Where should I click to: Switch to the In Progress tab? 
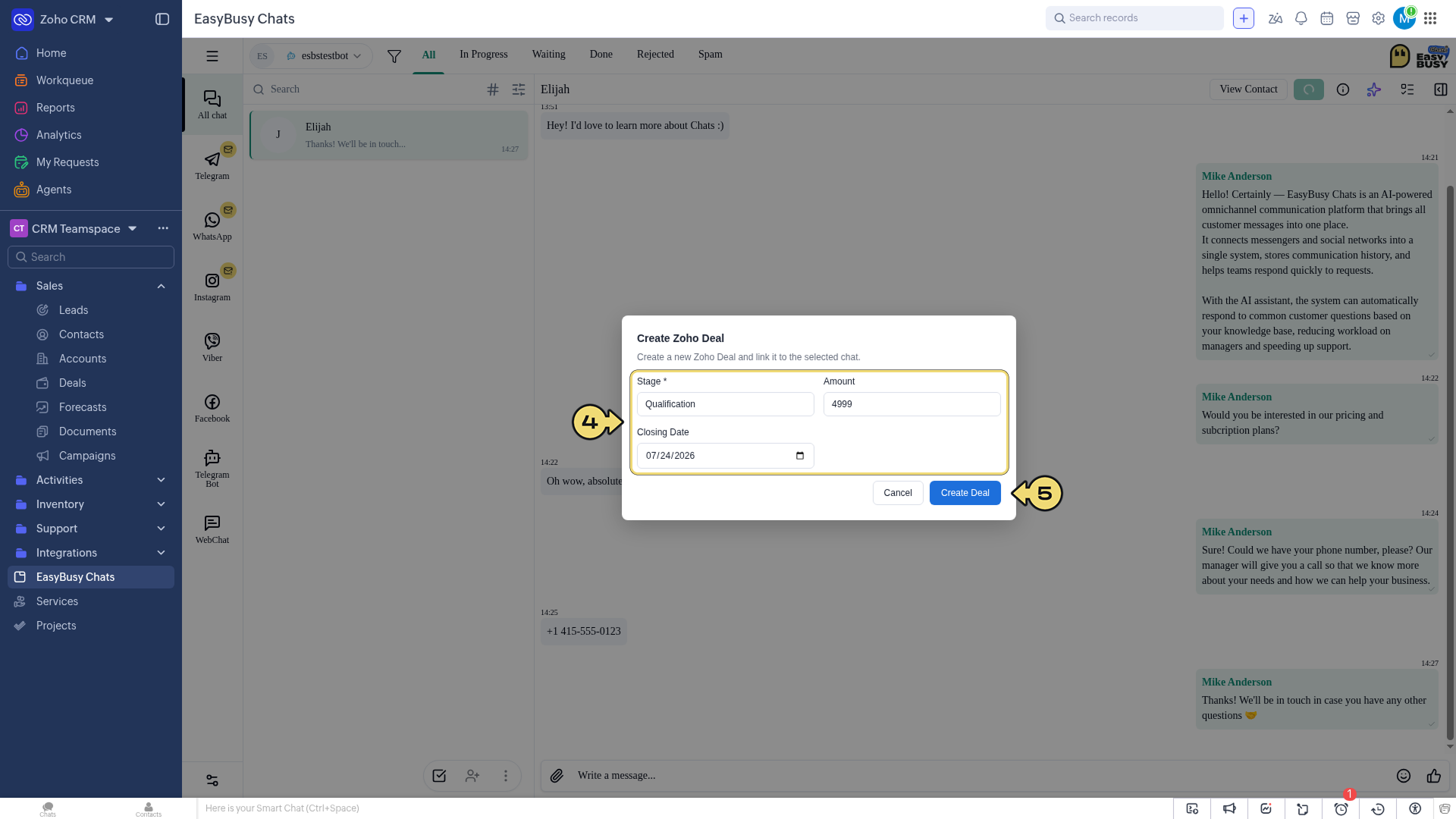(484, 55)
